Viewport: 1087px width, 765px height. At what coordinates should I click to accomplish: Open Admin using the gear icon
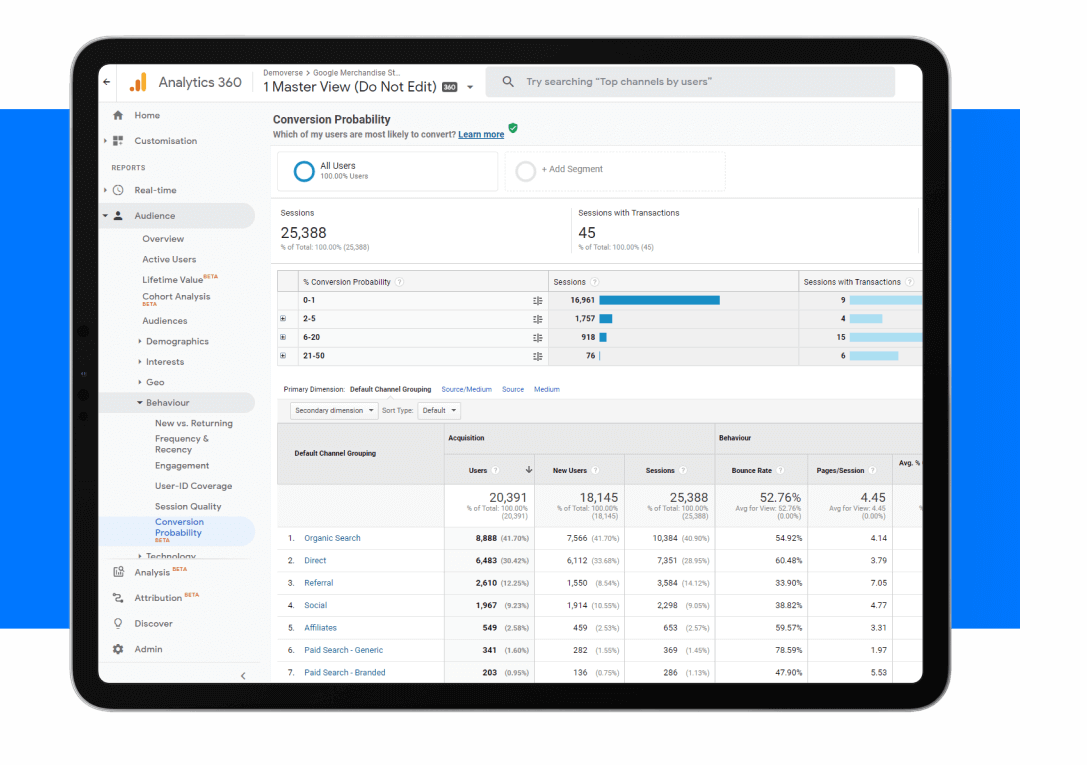pyautogui.click(x=119, y=648)
